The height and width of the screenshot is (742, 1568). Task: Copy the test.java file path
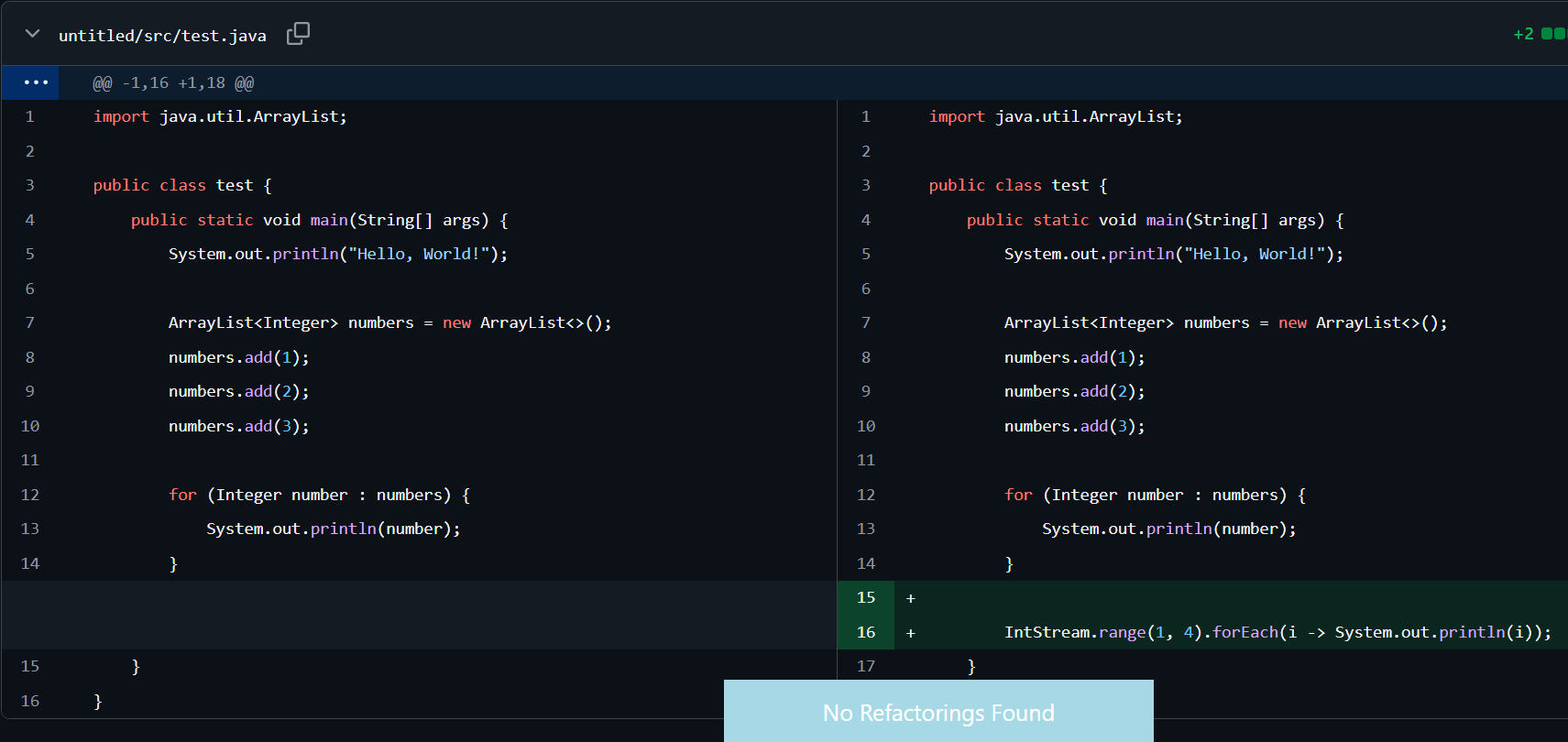point(298,34)
